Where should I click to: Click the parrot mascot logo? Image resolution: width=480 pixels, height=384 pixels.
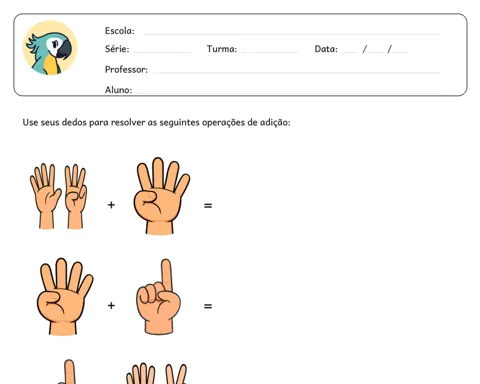[x=50, y=48]
